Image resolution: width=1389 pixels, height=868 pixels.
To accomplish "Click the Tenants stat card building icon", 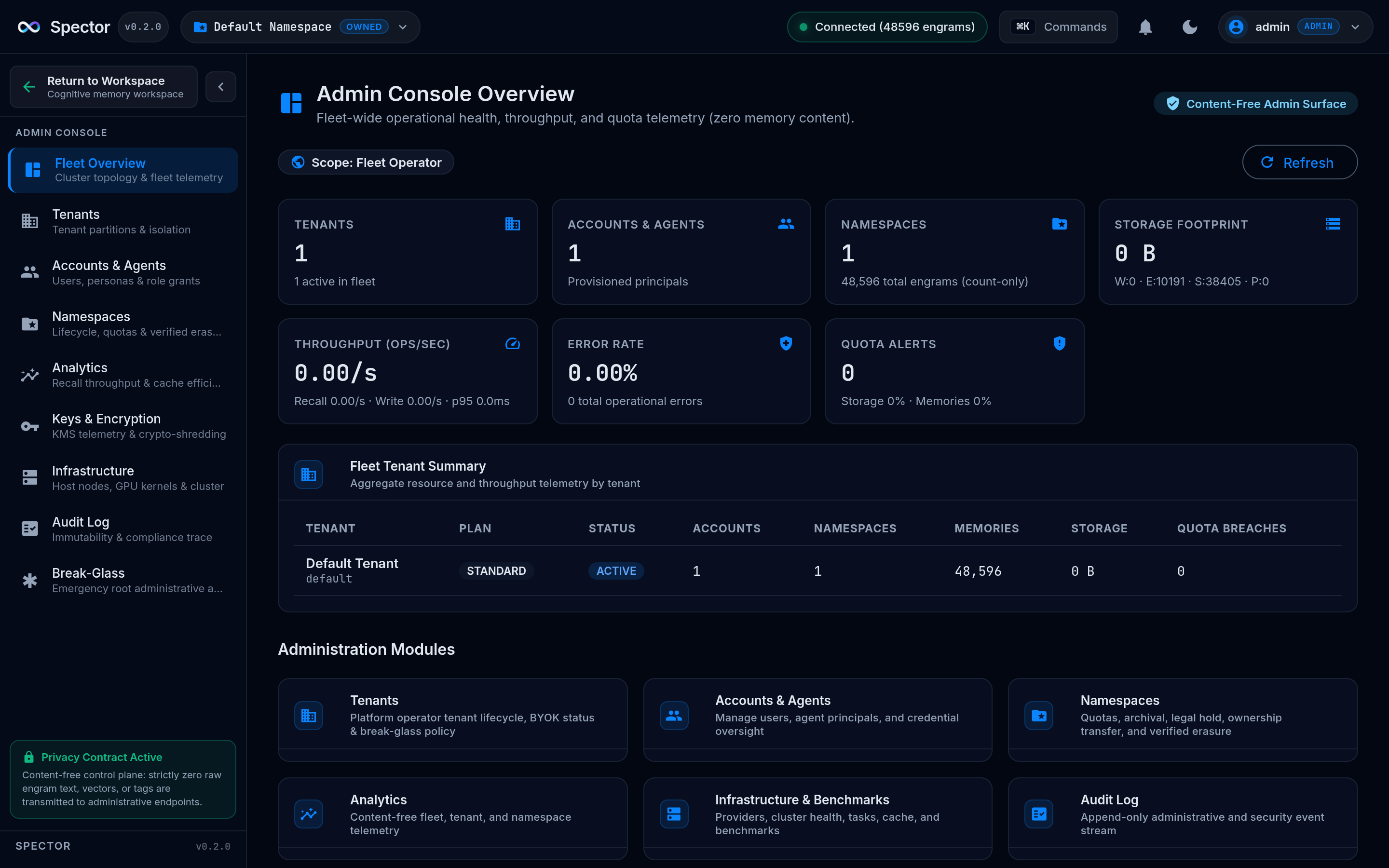I will click(x=513, y=224).
